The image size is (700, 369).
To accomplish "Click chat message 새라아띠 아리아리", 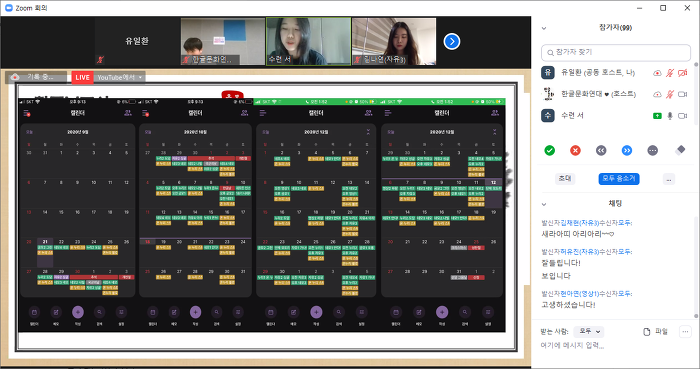I will [x=578, y=234].
